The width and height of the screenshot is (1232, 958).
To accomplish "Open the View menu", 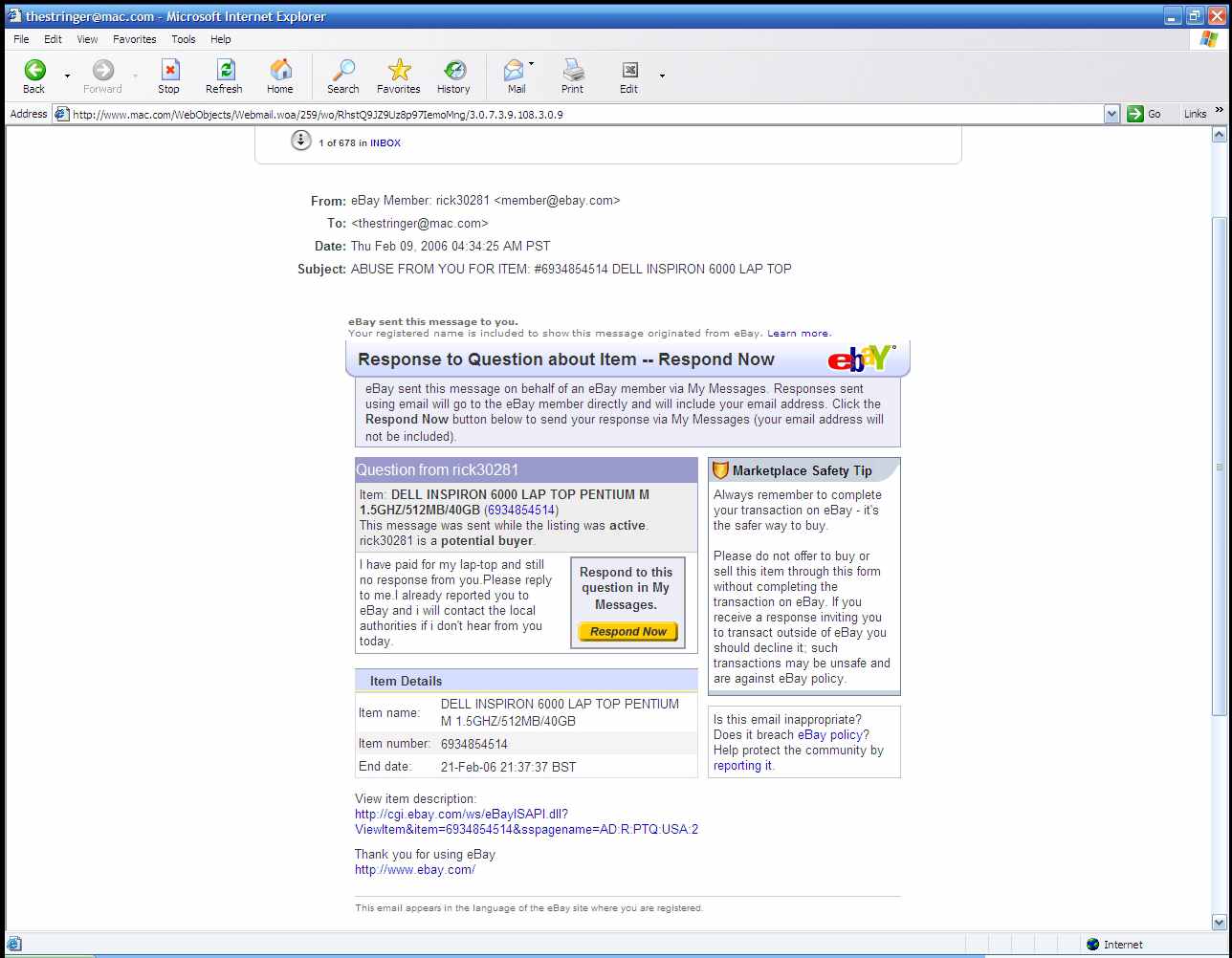I will 87,39.
